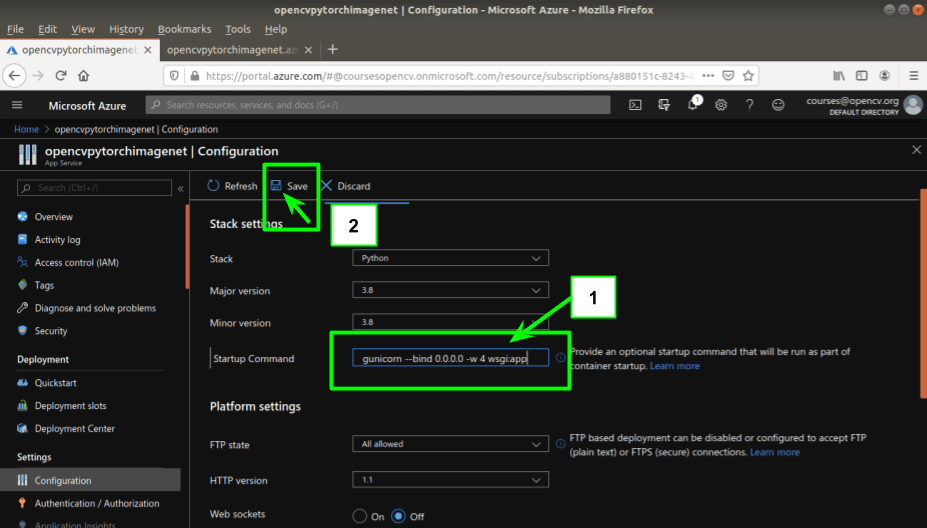Close the first opencvpytorchimagenet browser tab
The image size is (927, 528).
click(148, 50)
